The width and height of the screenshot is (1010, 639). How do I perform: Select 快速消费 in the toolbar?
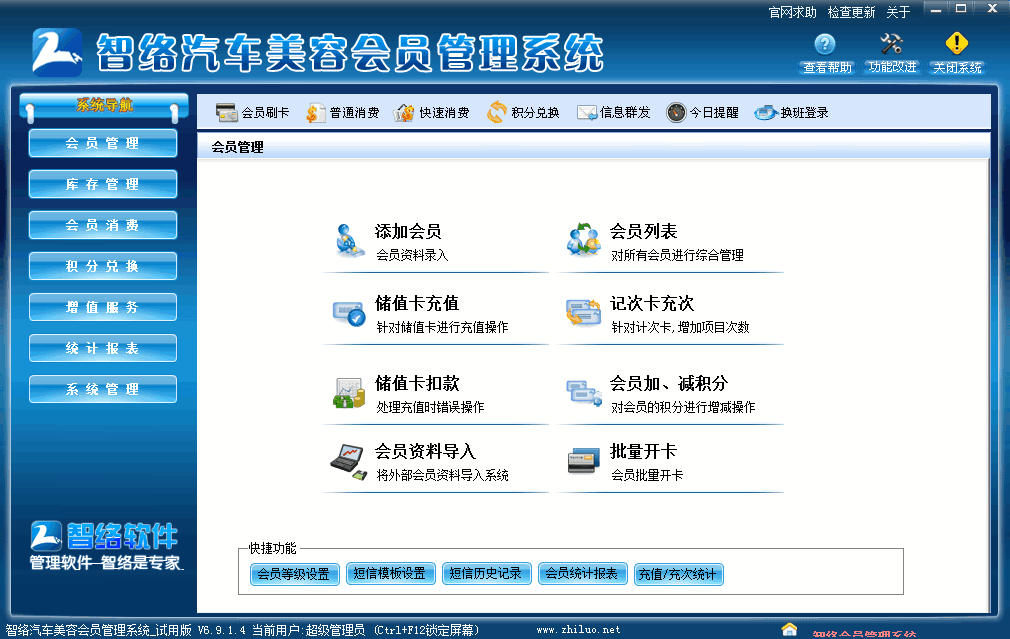[x=432, y=113]
